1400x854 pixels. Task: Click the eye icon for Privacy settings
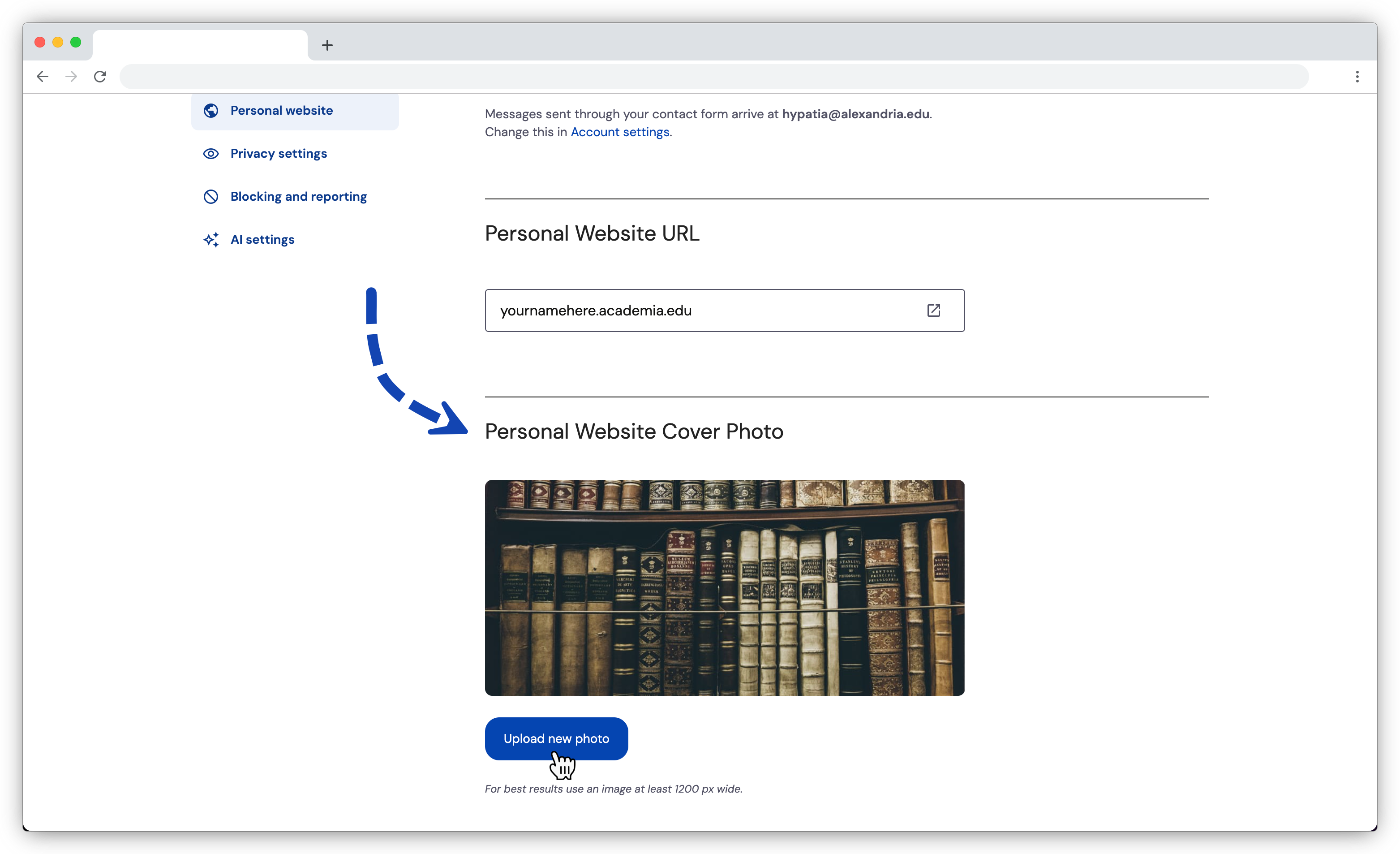click(x=211, y=154)
